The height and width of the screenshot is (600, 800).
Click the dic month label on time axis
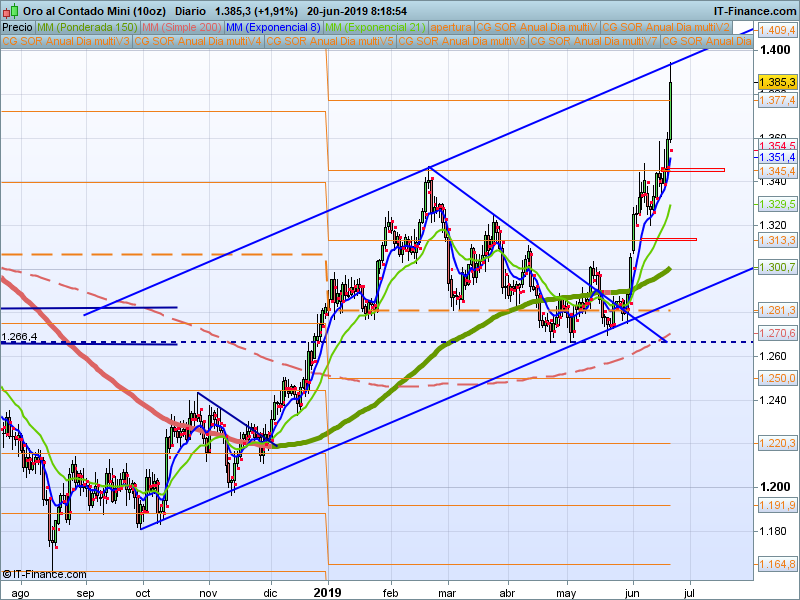(270, 593)
